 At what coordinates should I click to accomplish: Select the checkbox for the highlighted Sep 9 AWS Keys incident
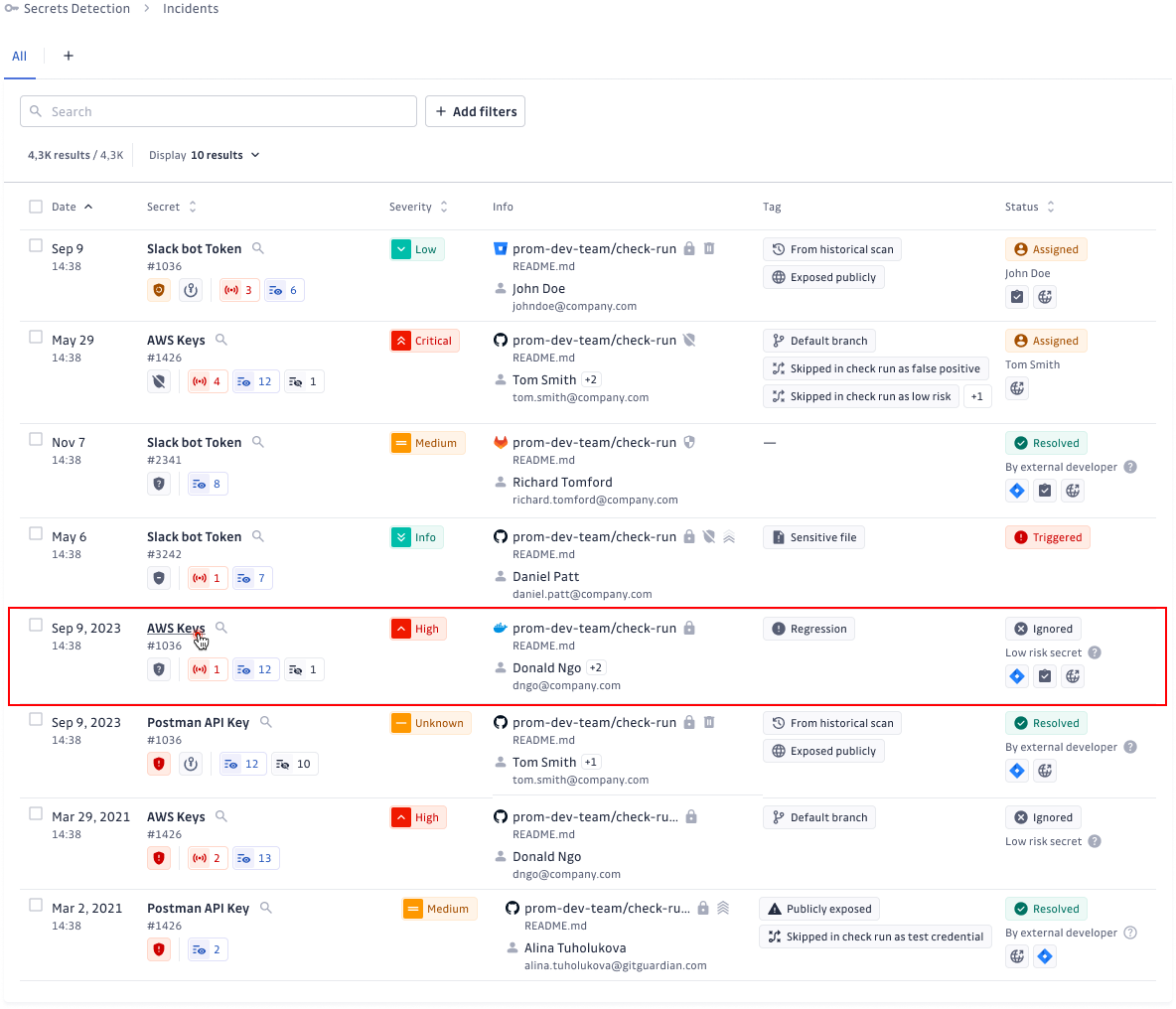click(35, 623)
